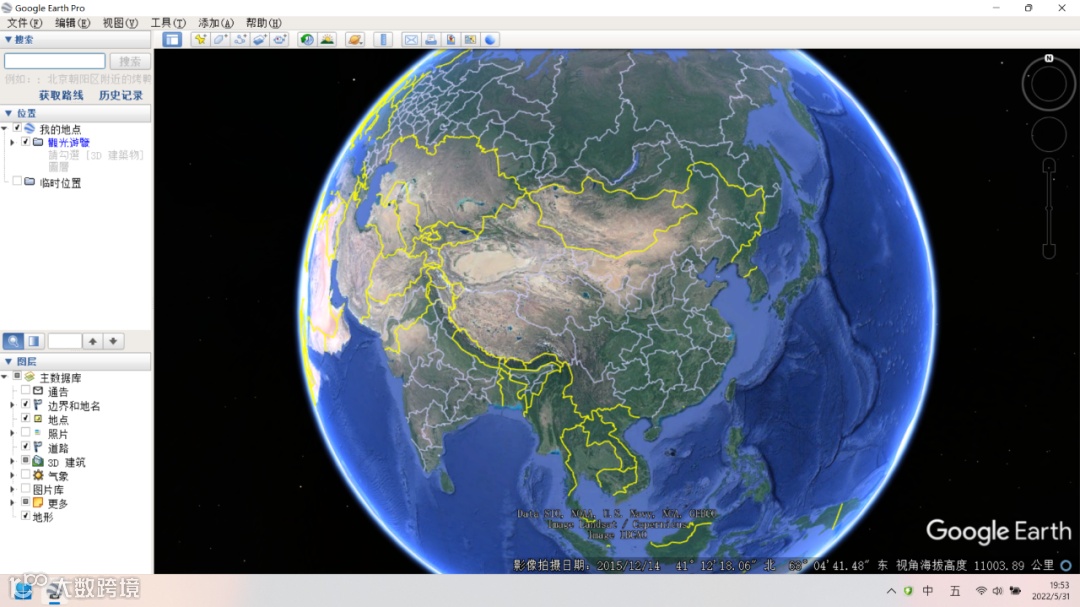Click the streaming status ring in status bar
The width and height of the screenshot is (1080, 607).
(x=1066, y=566)
